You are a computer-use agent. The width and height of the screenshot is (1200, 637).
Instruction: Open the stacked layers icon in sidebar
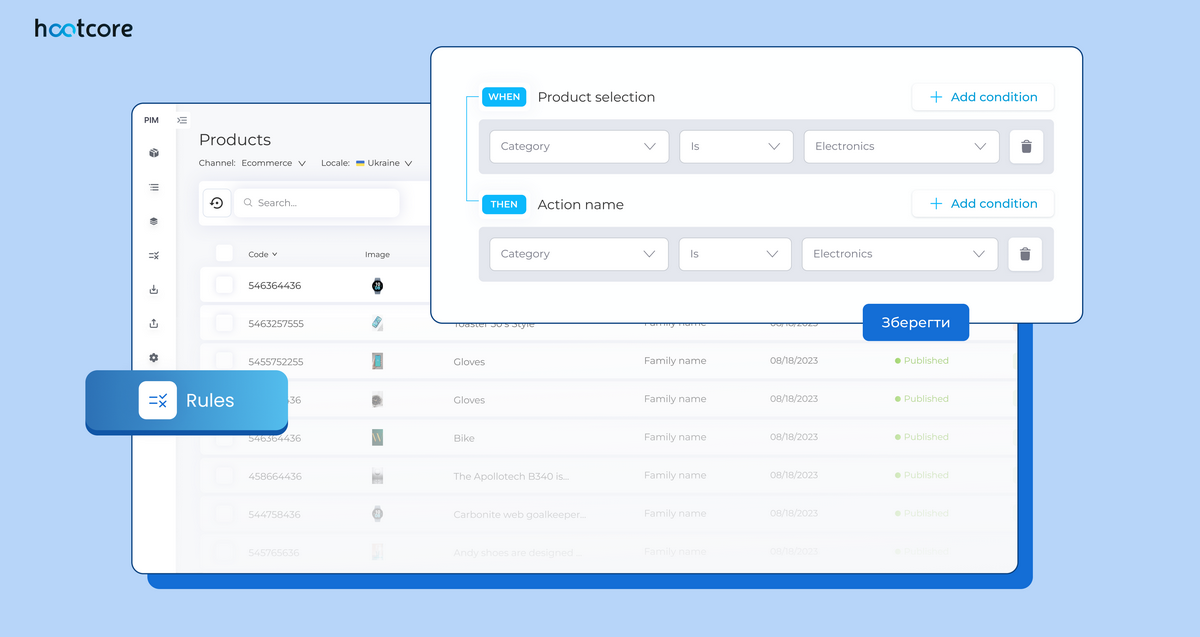click(x=154, y=222)
